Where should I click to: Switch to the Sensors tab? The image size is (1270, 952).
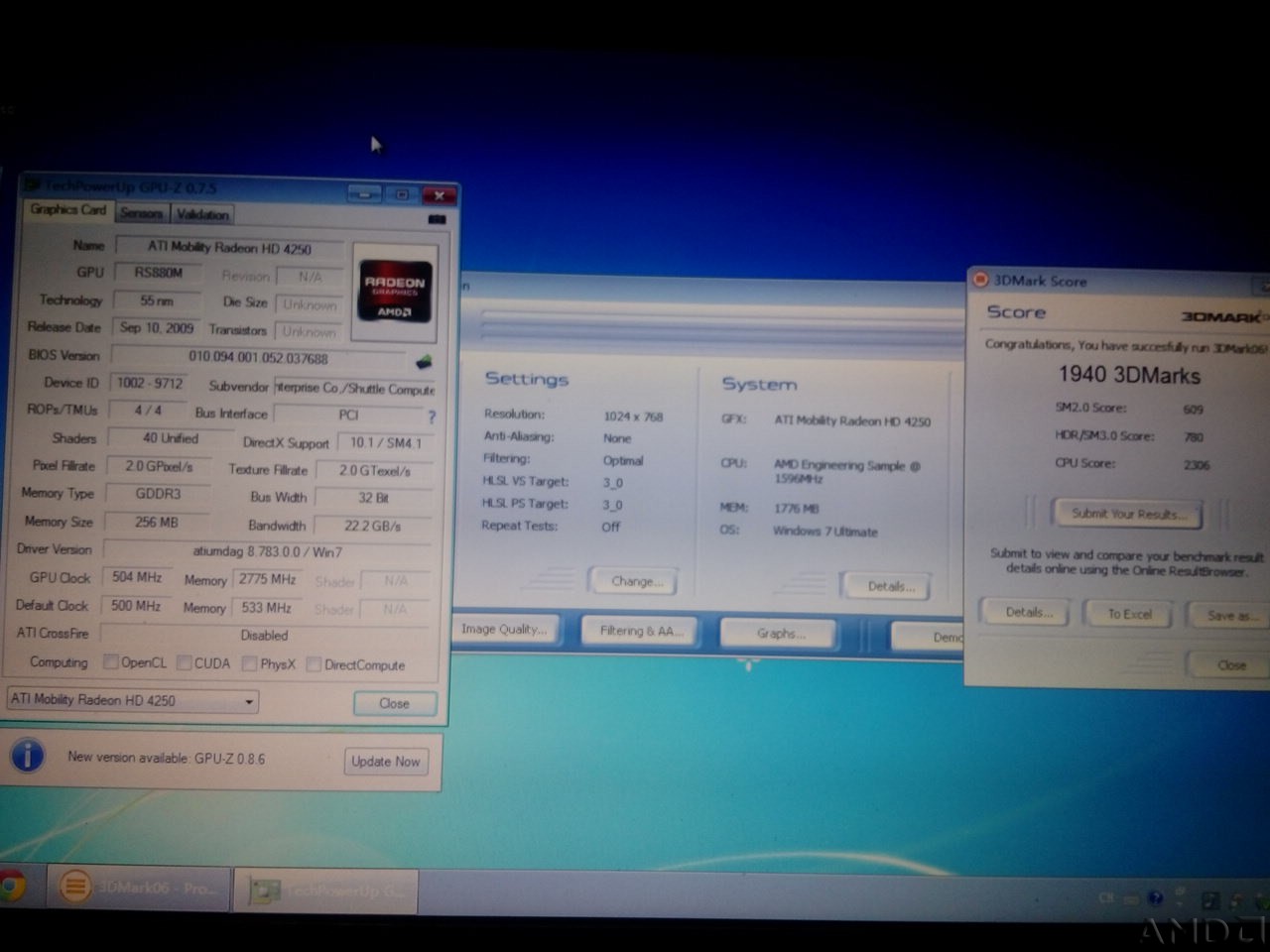(x=142, y=213)
